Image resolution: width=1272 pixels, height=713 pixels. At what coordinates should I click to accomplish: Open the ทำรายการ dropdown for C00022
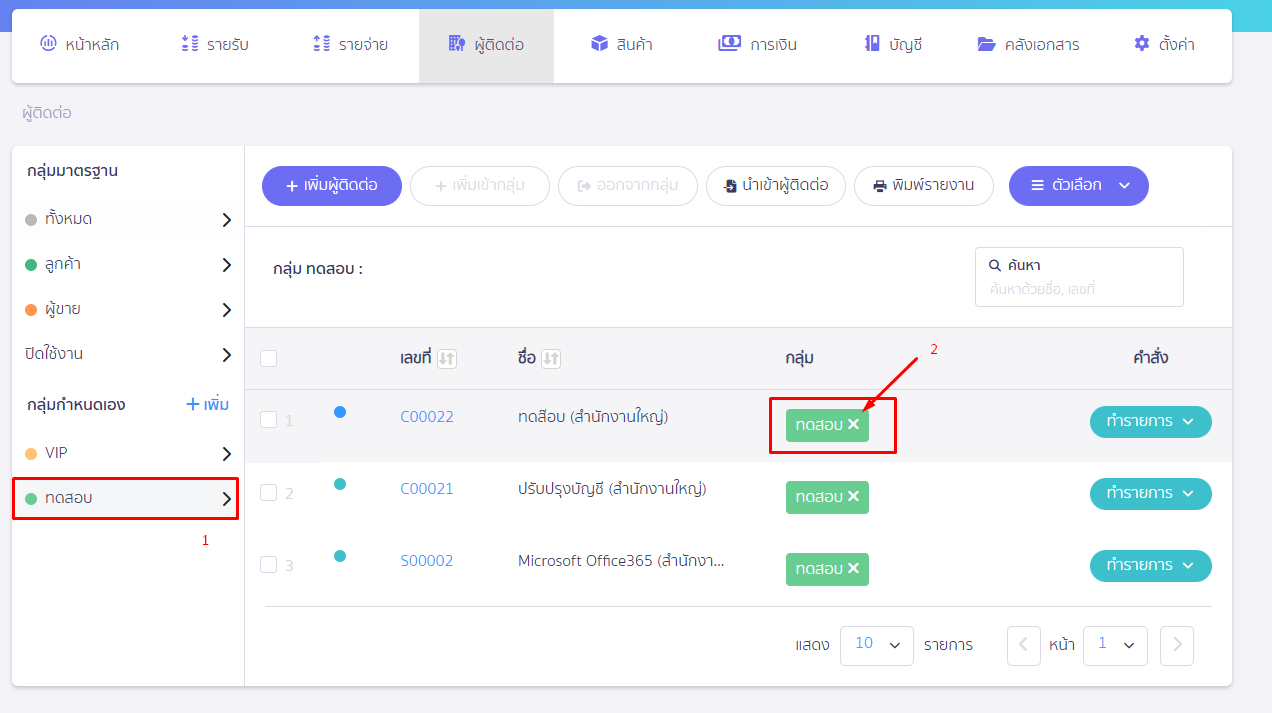1150,421
